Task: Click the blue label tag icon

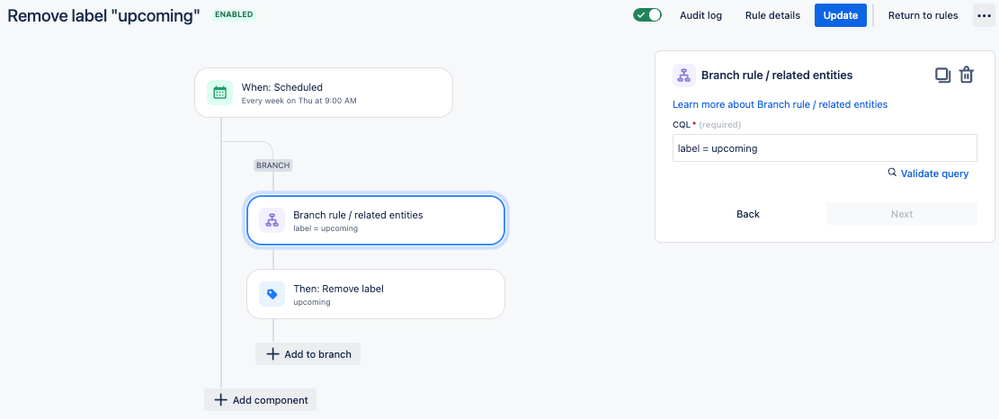Action: click(x=272, y=294)
